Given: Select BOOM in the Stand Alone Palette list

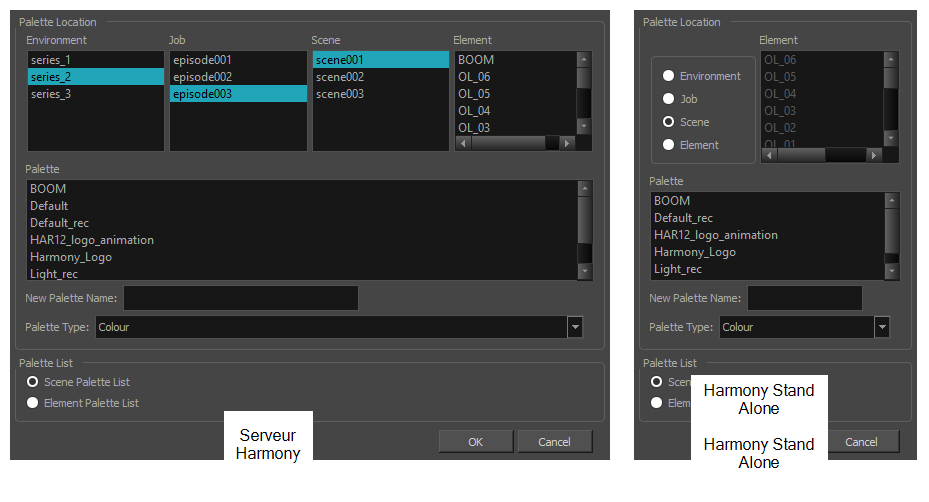Looking at the screenshot, I should coord(767,201).
